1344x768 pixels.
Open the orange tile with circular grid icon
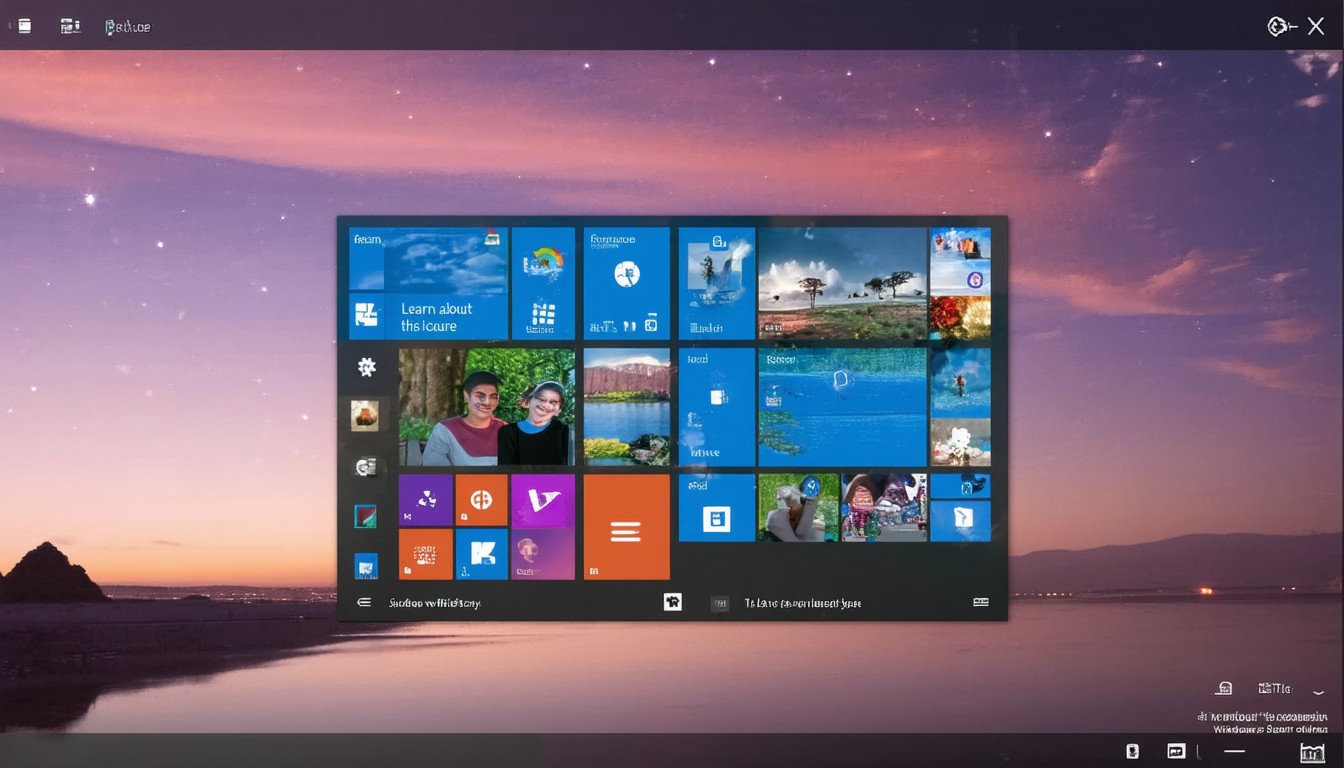481,500
